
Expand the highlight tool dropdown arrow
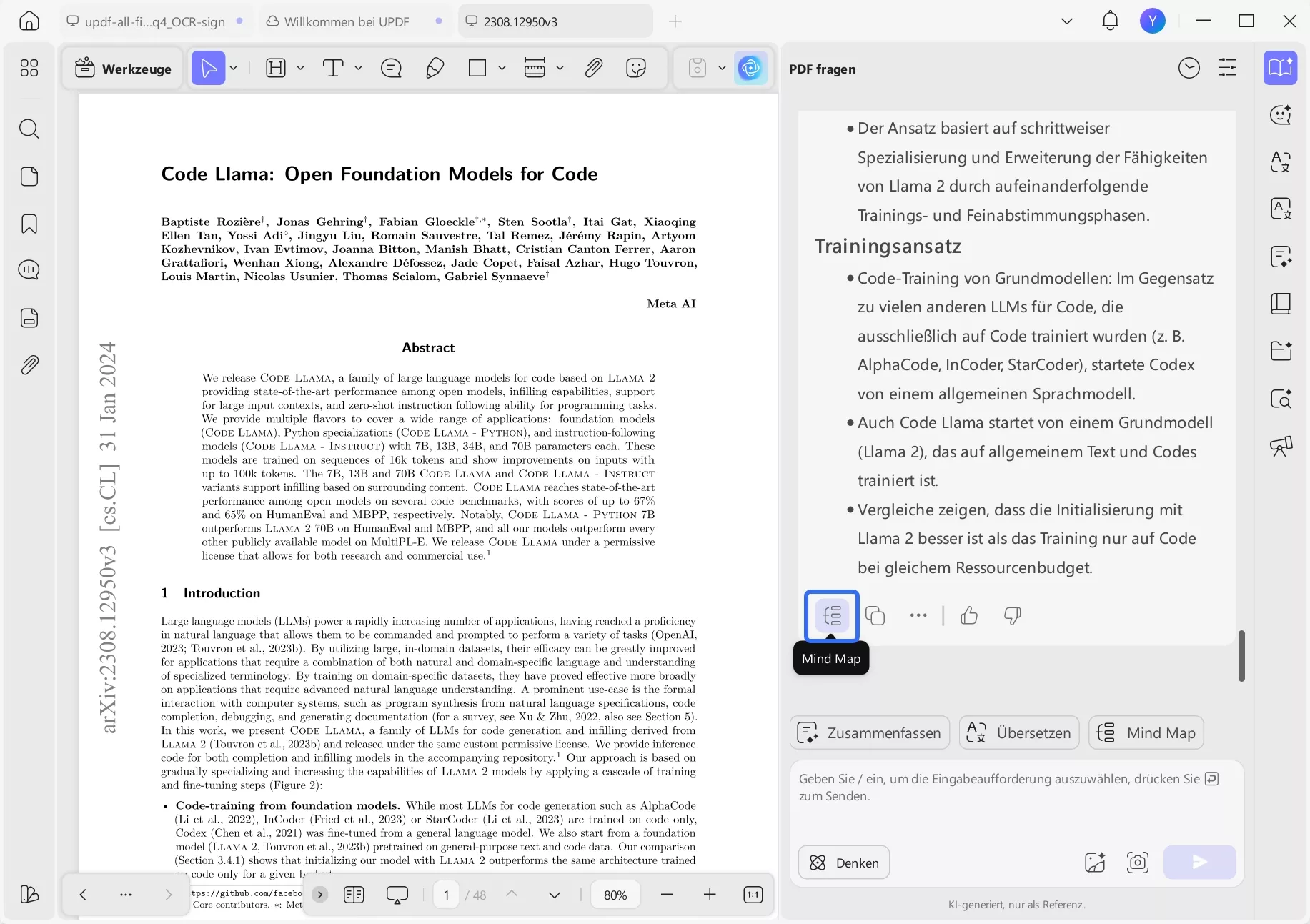(301, 69)
